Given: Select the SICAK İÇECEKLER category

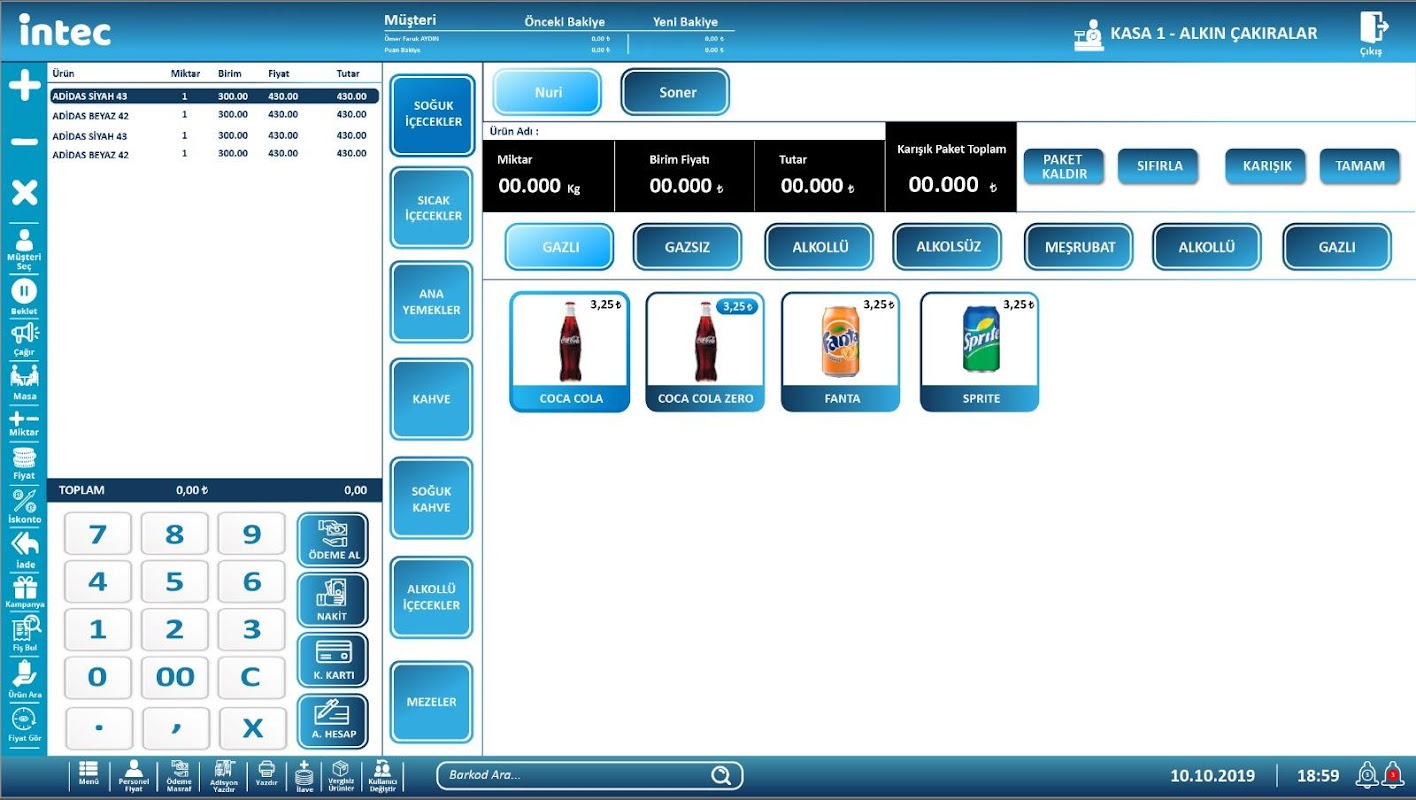Looking at the screenshot, I should click(432, 208).
